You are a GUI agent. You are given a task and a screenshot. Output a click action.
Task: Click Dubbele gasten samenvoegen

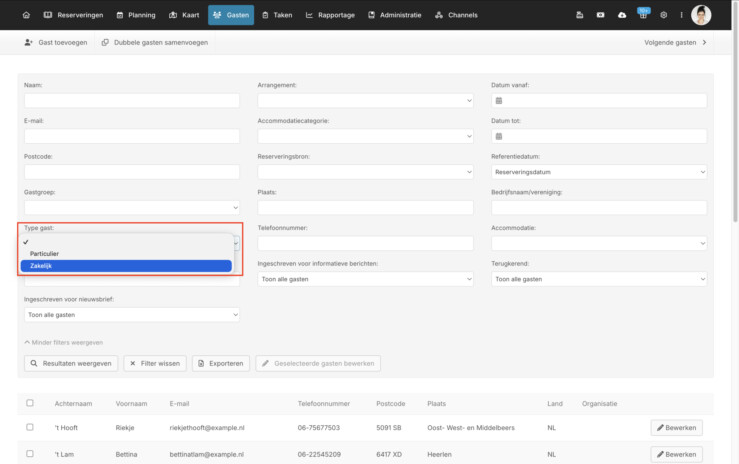pos(155,42)
